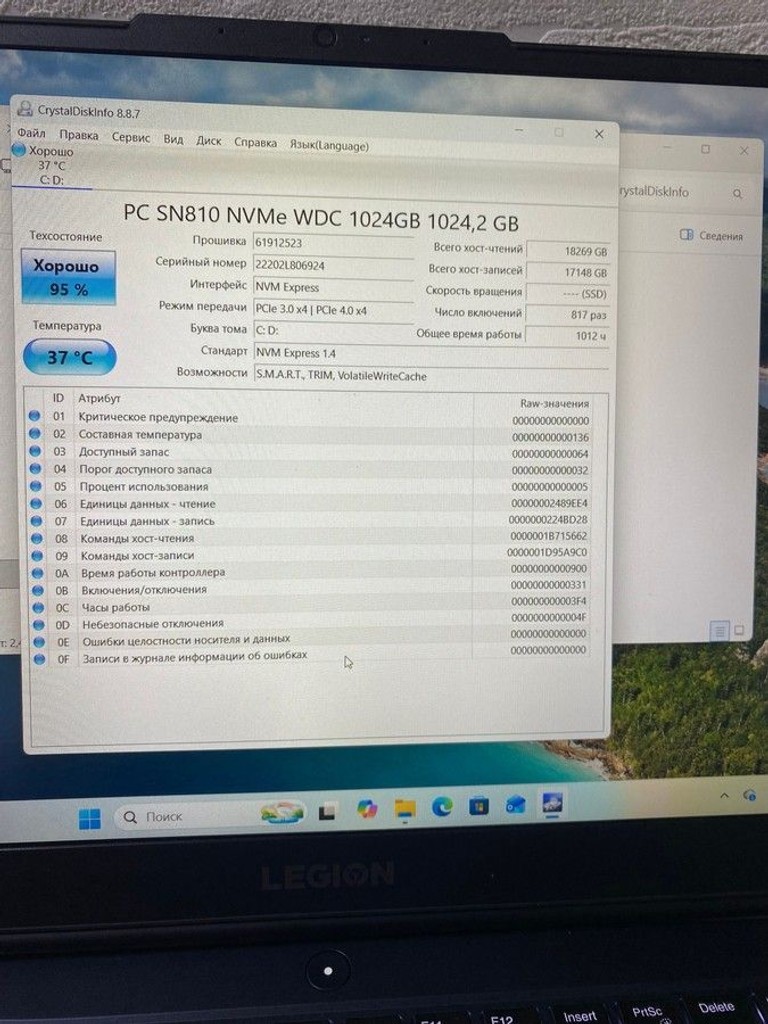
Task: Click raw value 000000000003F4
Action: 549,601
